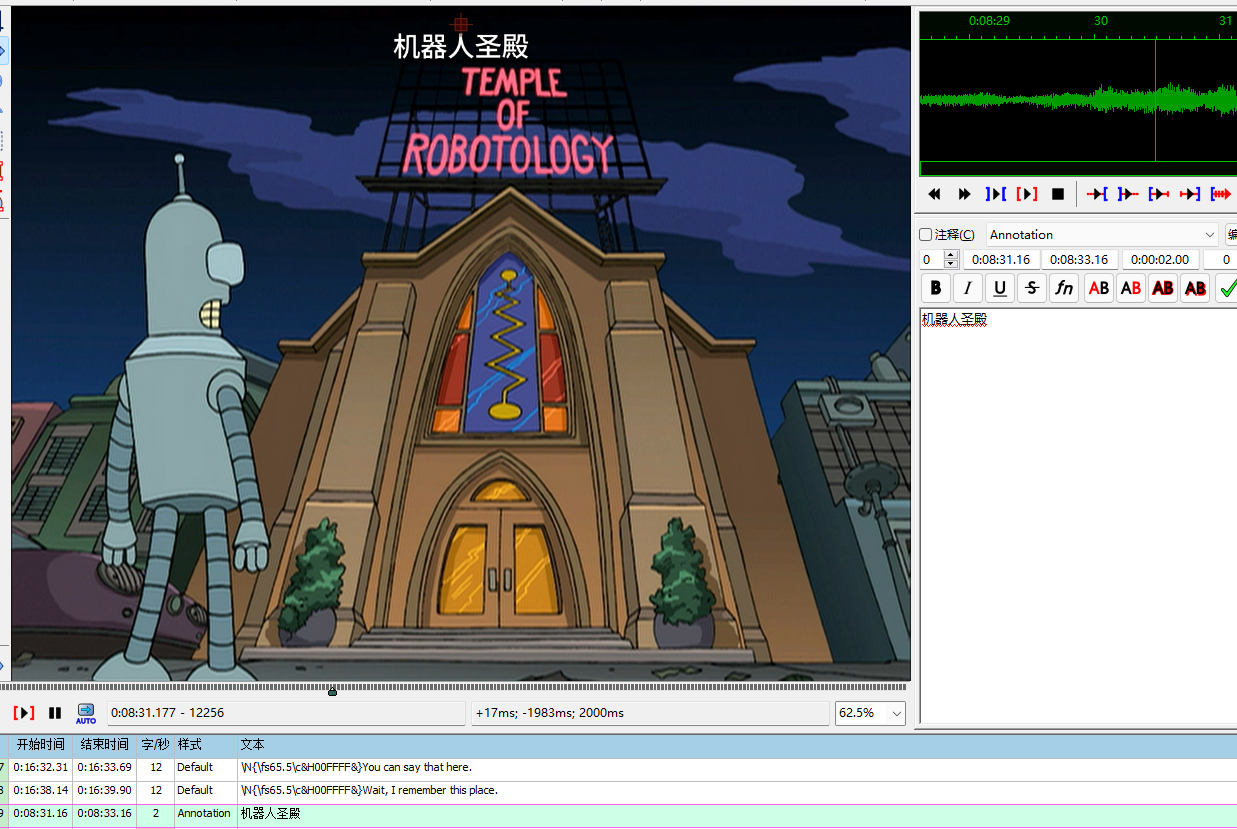1237x829 pixels.
Task: Open the Annotation style dropdown
Action: [1102, 234]
